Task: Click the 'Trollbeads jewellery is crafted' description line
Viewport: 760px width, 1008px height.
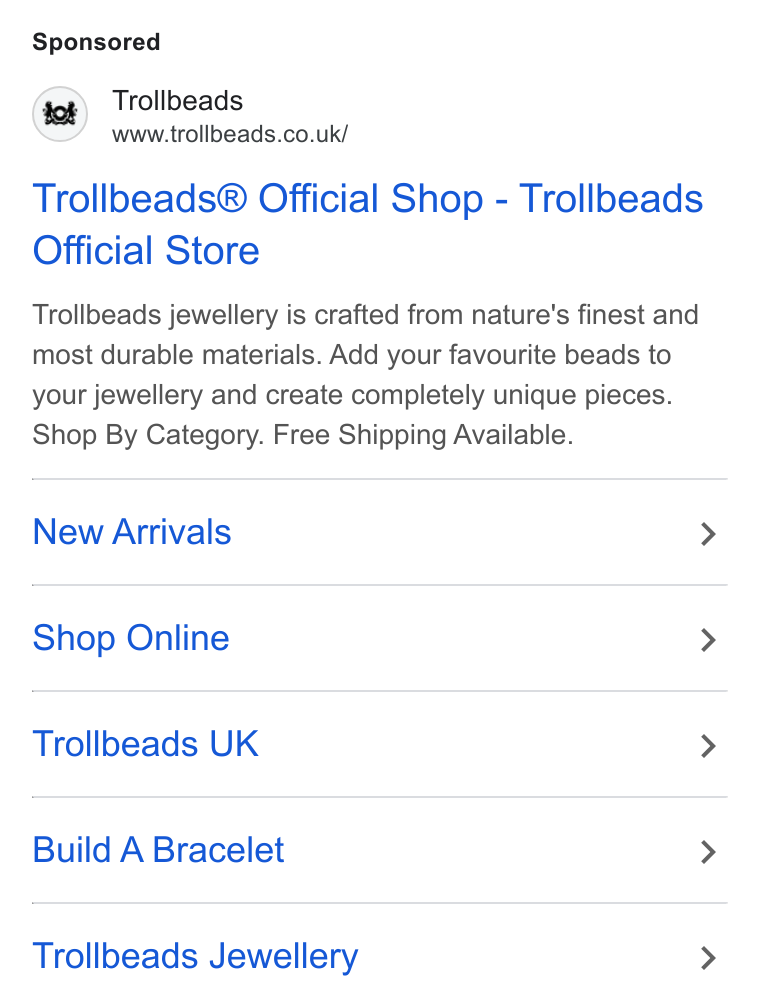Action: 365,315
